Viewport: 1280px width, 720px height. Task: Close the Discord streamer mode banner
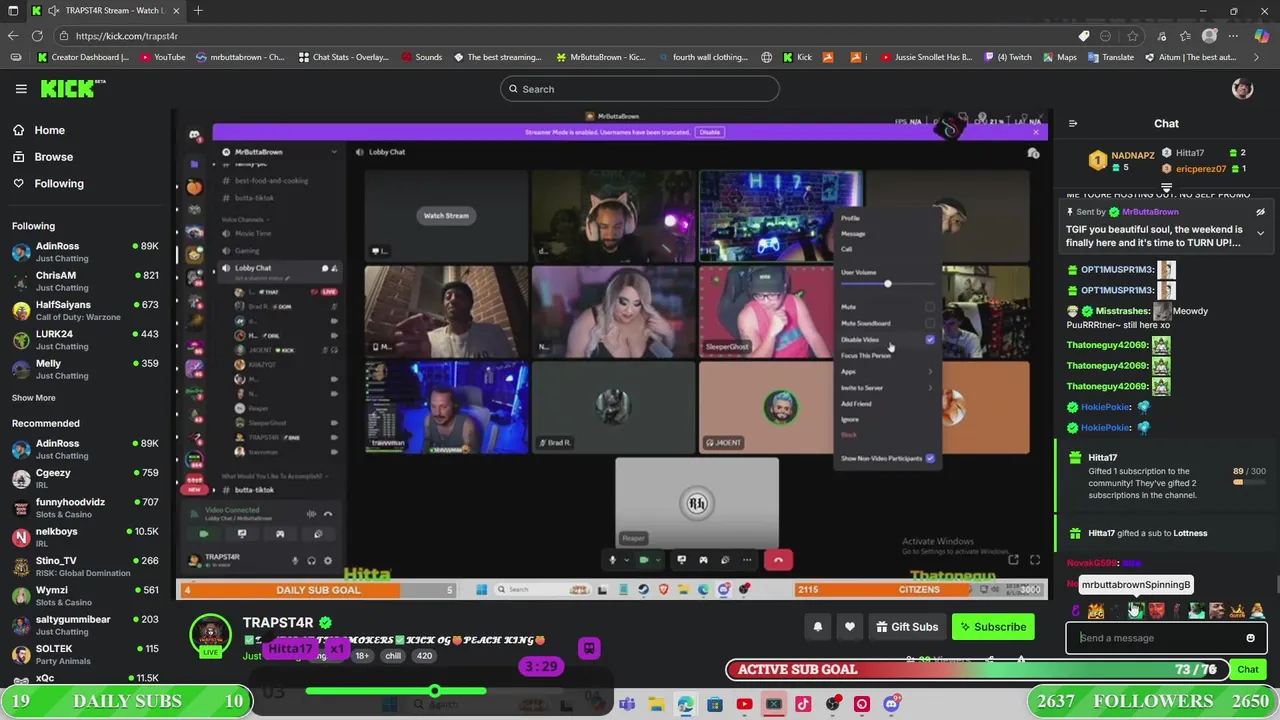[x=1035, y=132]
